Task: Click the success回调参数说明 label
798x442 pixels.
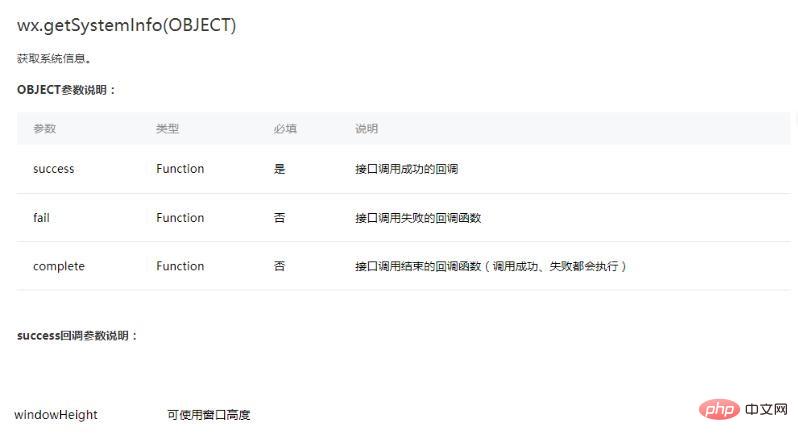Action: pyautogui.click(x=78, y=336)
